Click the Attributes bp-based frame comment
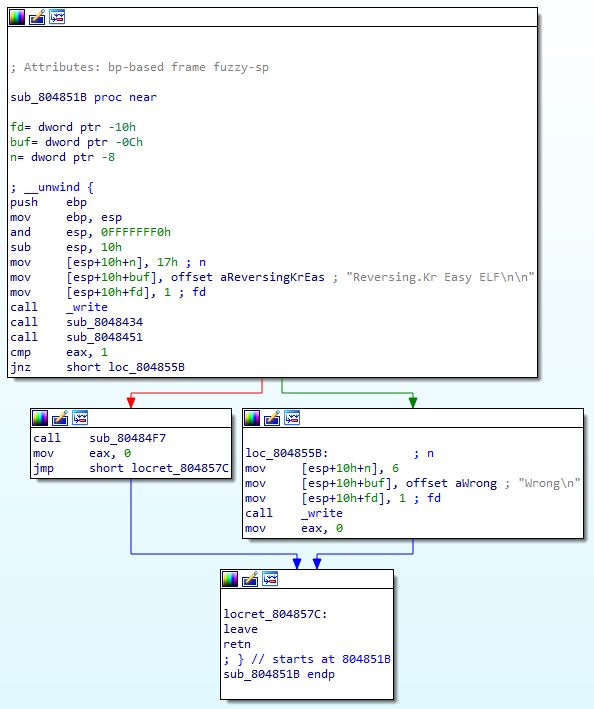The width and height of the screenshot is (594, 709). click(x=140, y=67)
